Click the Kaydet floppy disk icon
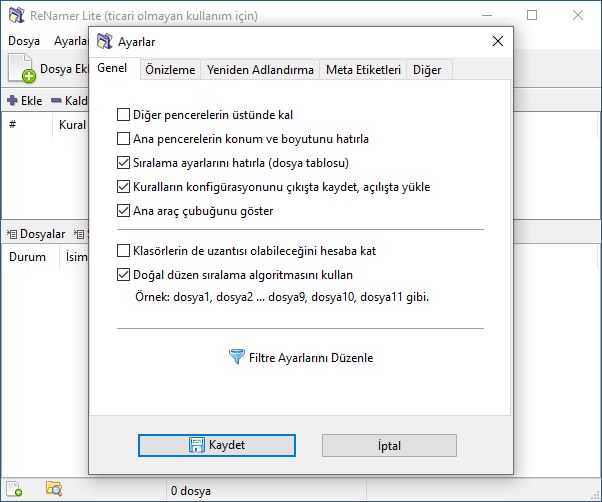602x502 pixels. [x=197, y=445]
